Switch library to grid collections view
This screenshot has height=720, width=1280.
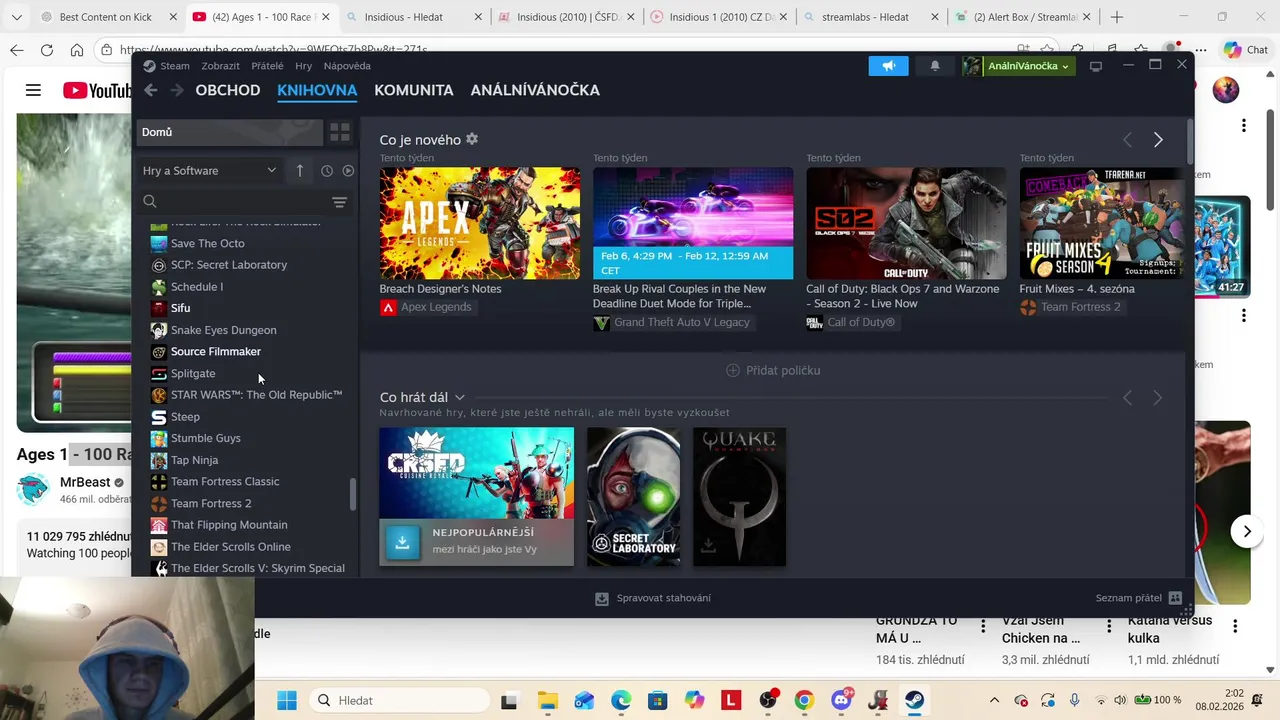tap(340, 132)
